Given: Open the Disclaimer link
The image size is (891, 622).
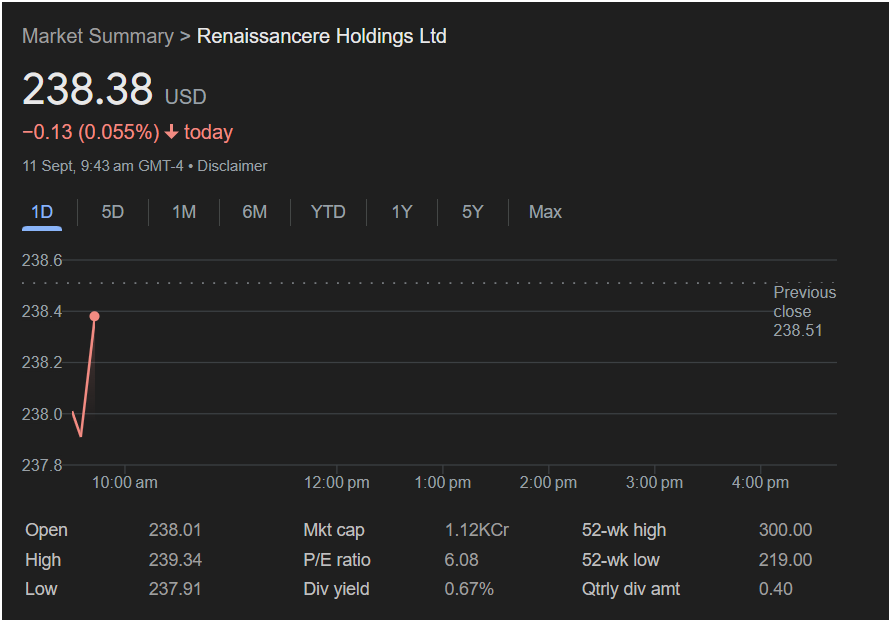Looking at the screenshot, I should (x=232, y=166).
